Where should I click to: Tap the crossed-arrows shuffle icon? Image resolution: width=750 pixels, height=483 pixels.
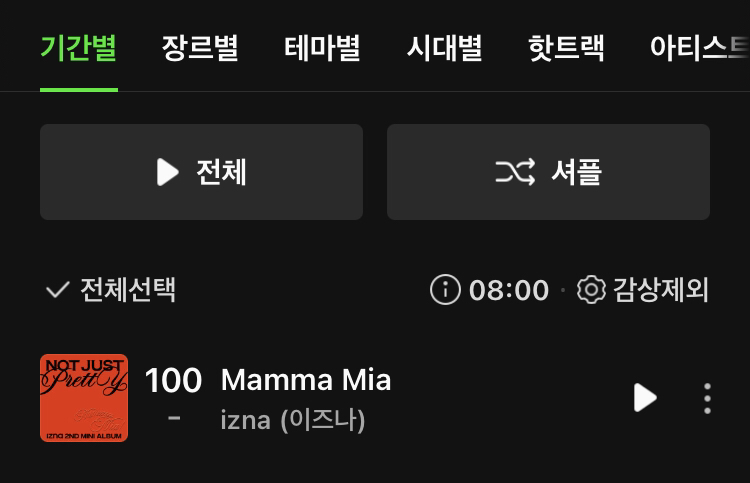coord(515,172)
